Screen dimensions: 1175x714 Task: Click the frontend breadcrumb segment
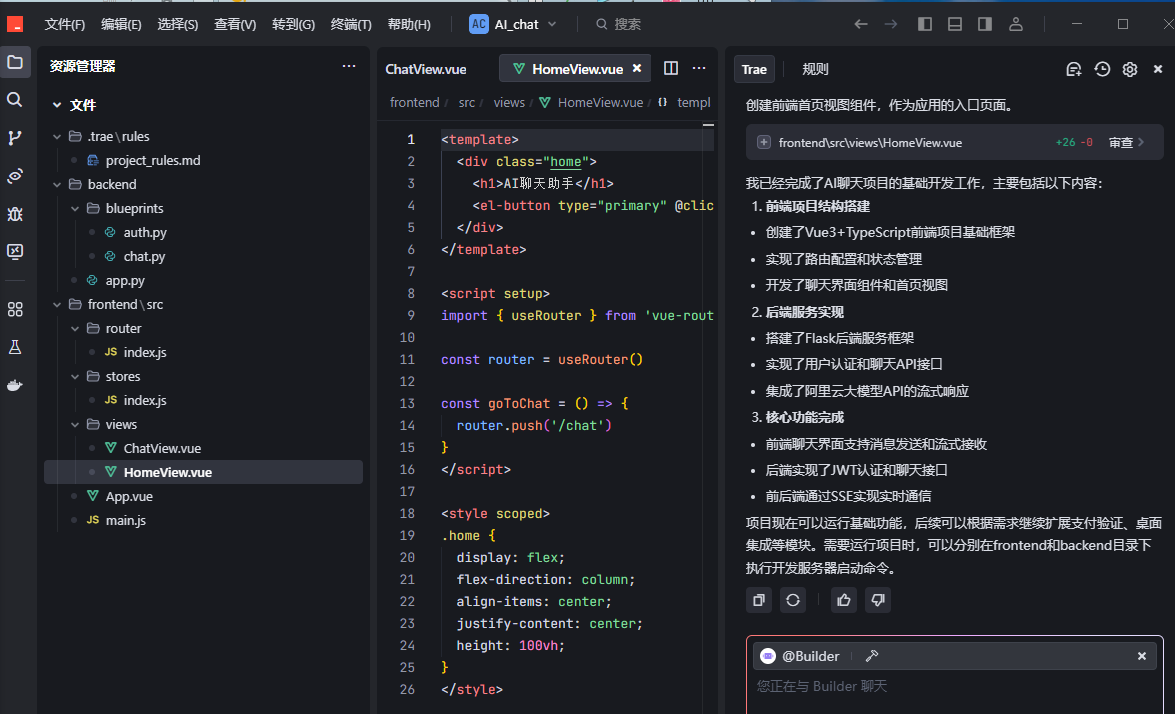click(414, 103)
